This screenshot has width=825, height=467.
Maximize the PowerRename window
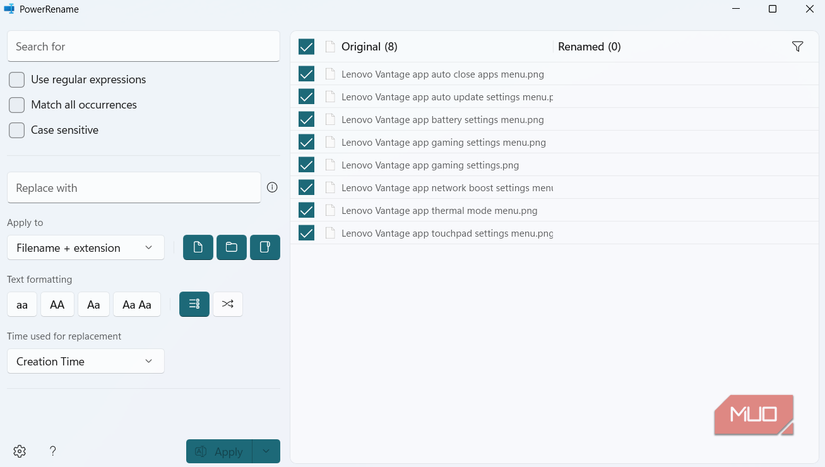(x=772, y=9)
